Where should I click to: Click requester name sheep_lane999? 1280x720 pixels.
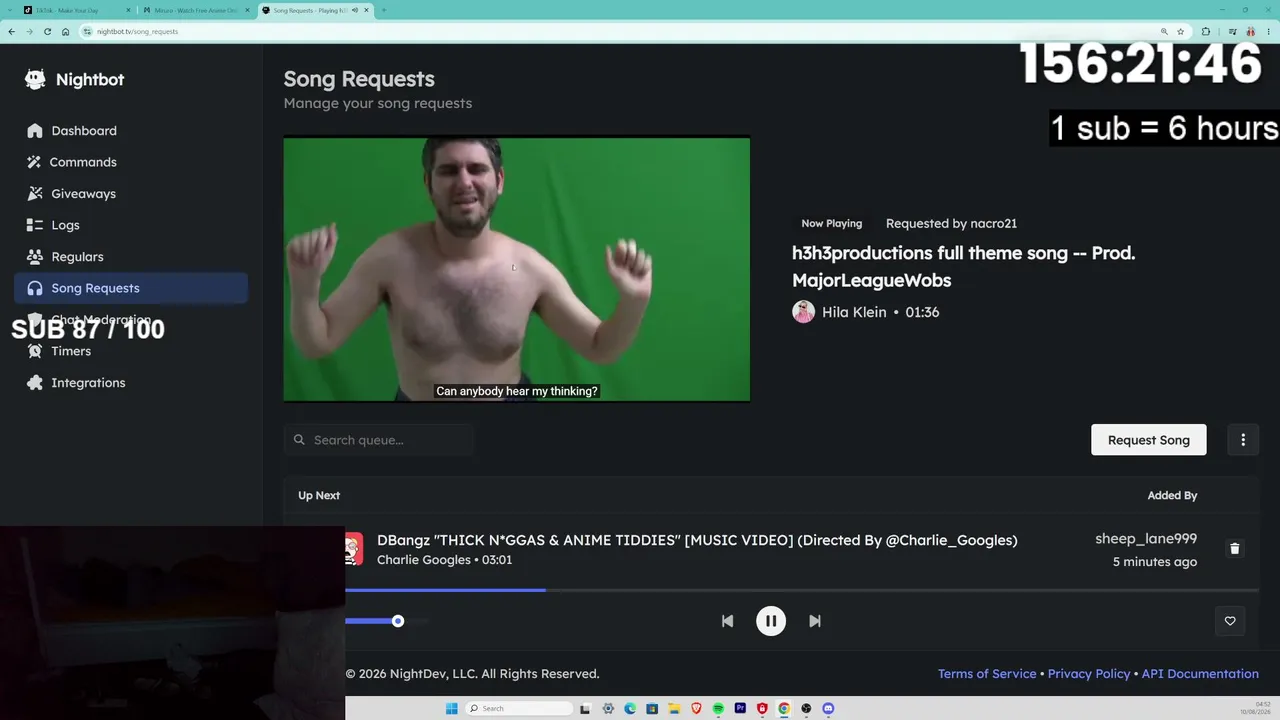[x=1146, y=539]
